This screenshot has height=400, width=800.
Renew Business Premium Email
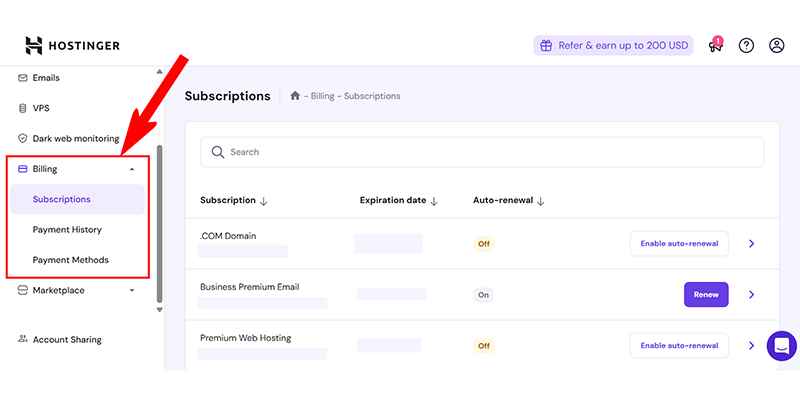706,295
